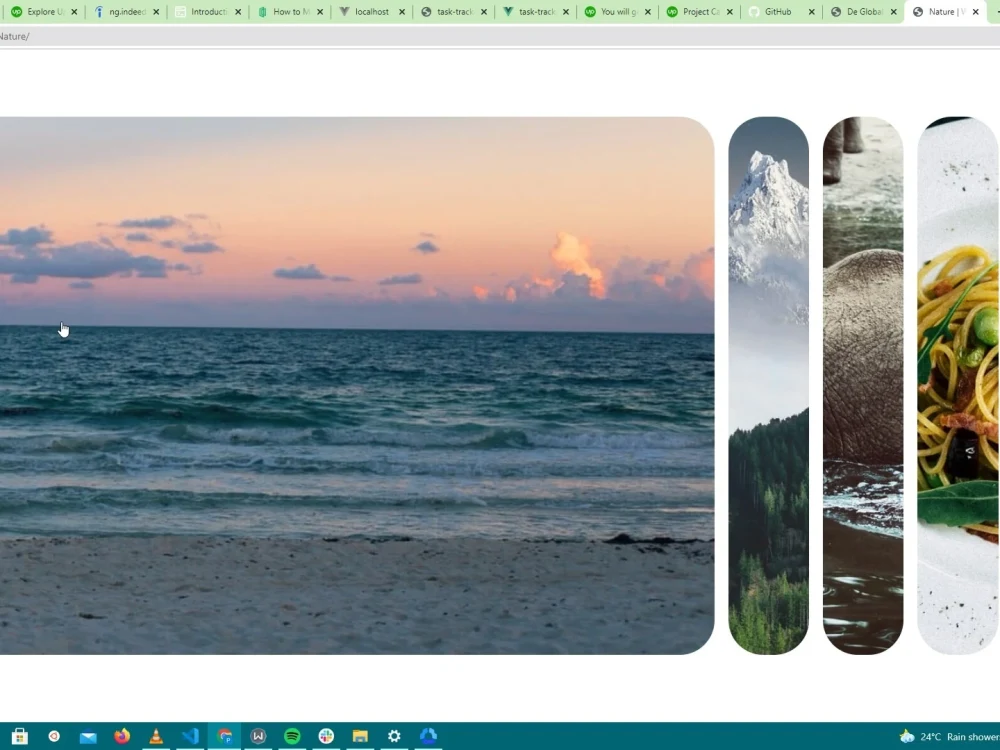
Task: Open Microsoft Store from the taskbar
Action: click(x=20, y=736)
